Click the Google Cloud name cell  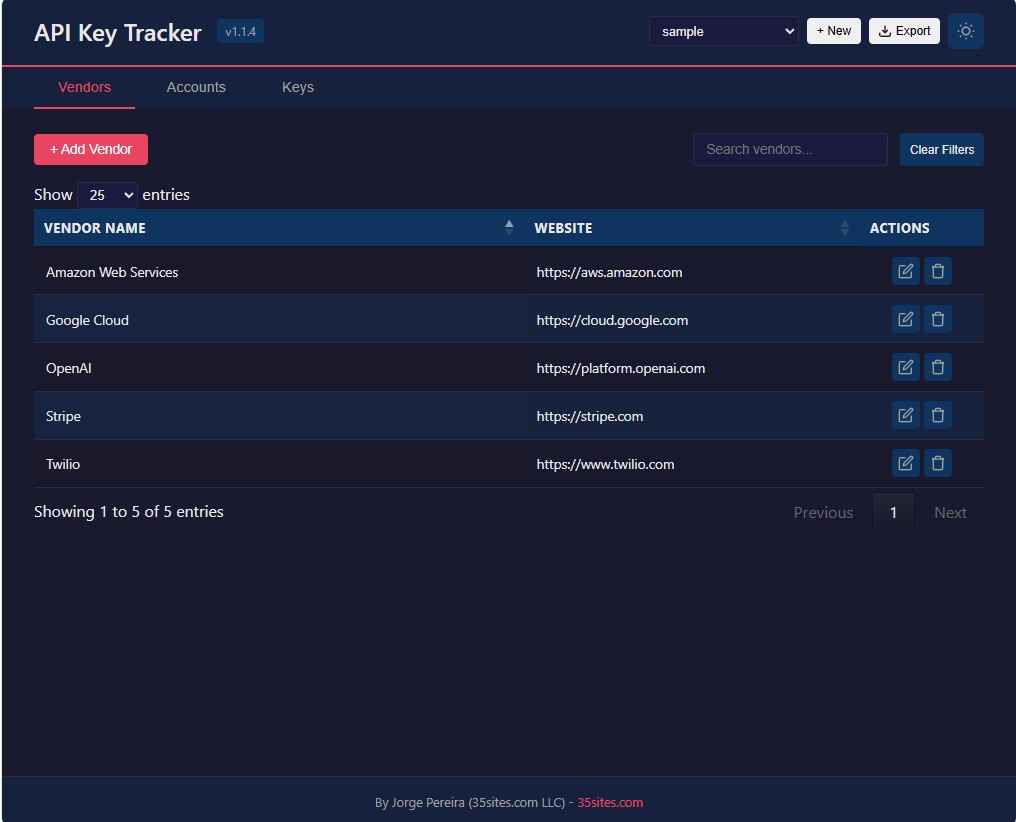(281, 319)
